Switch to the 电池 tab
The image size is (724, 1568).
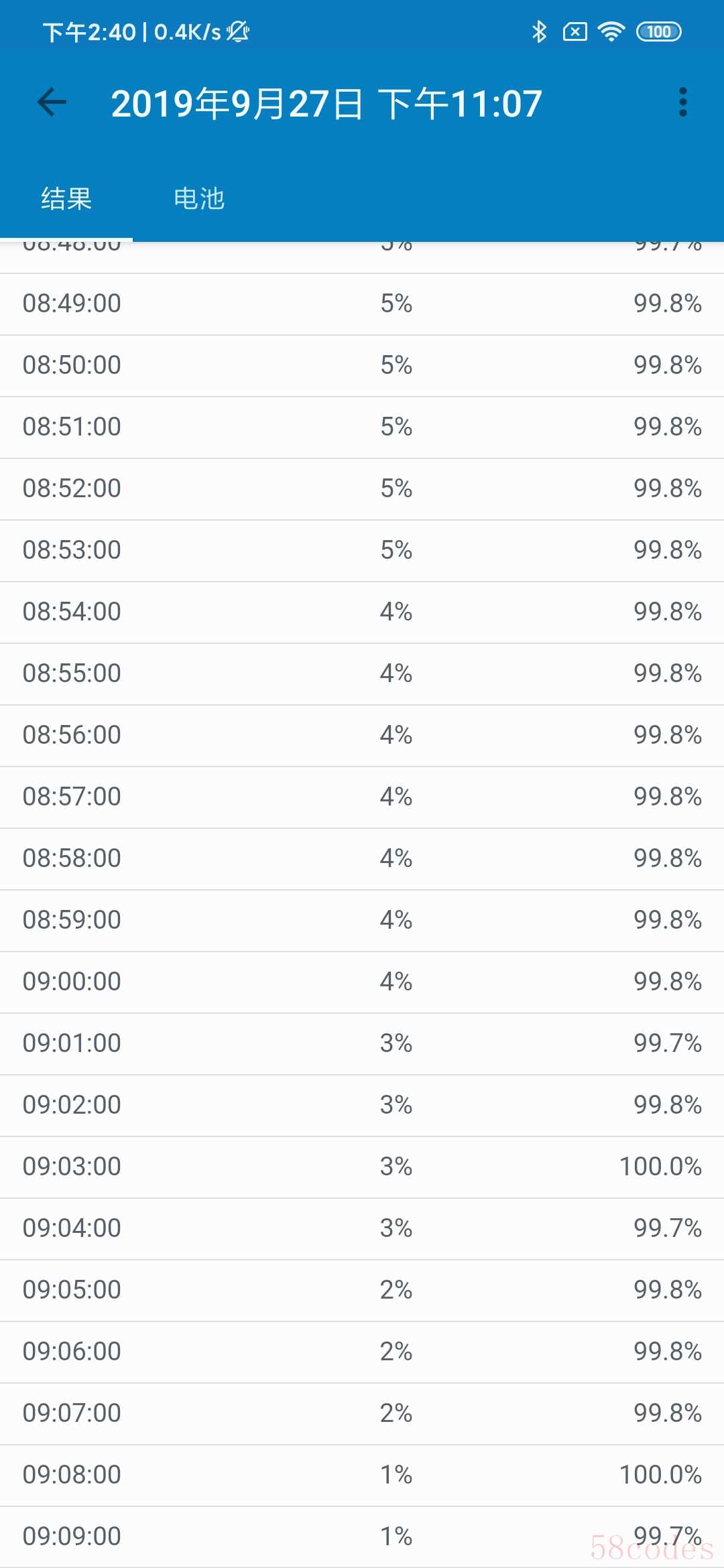pyautogui.click(x=199, y=199)
